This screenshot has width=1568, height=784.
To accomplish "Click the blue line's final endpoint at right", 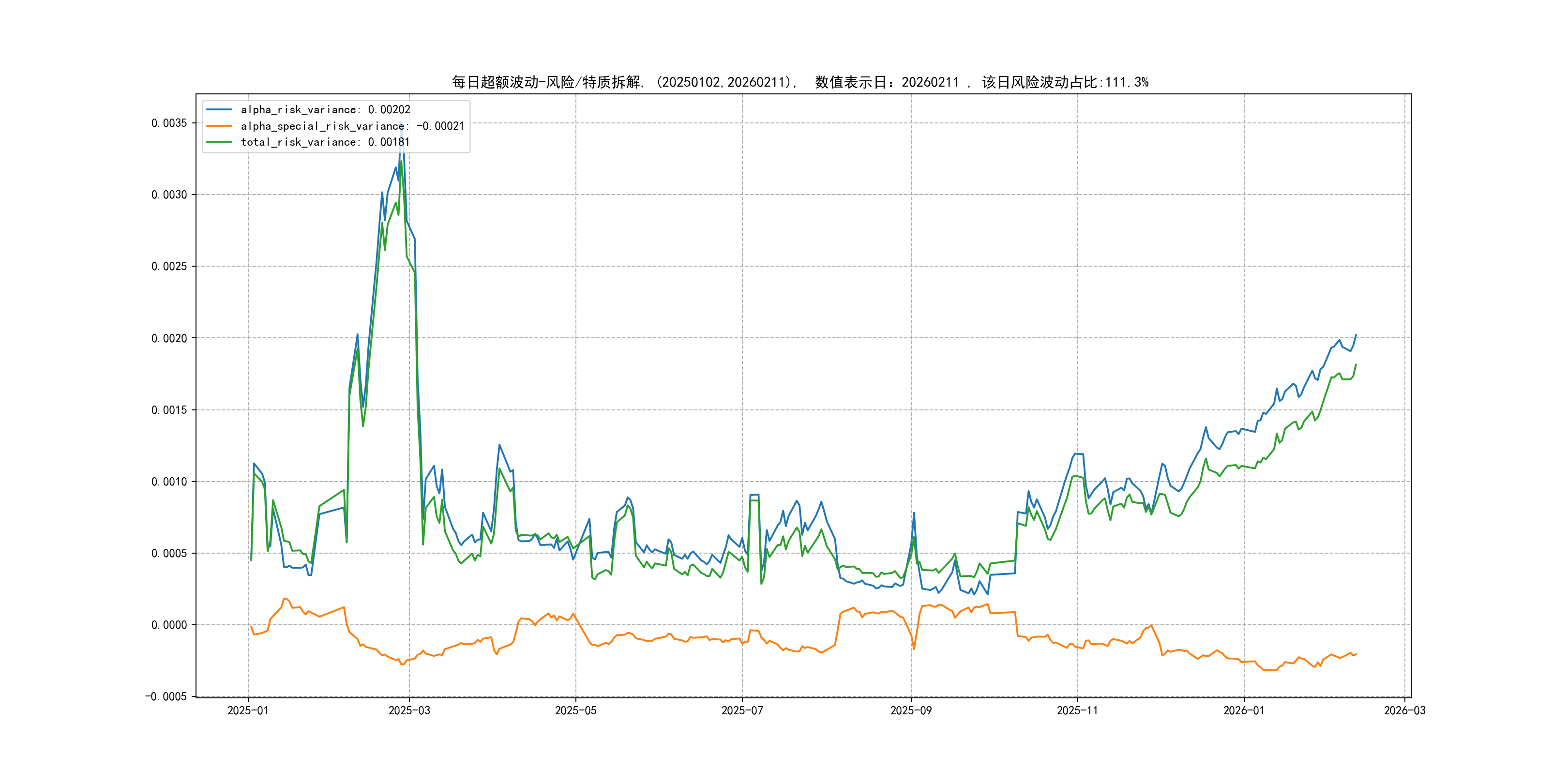I will 1356,335.
